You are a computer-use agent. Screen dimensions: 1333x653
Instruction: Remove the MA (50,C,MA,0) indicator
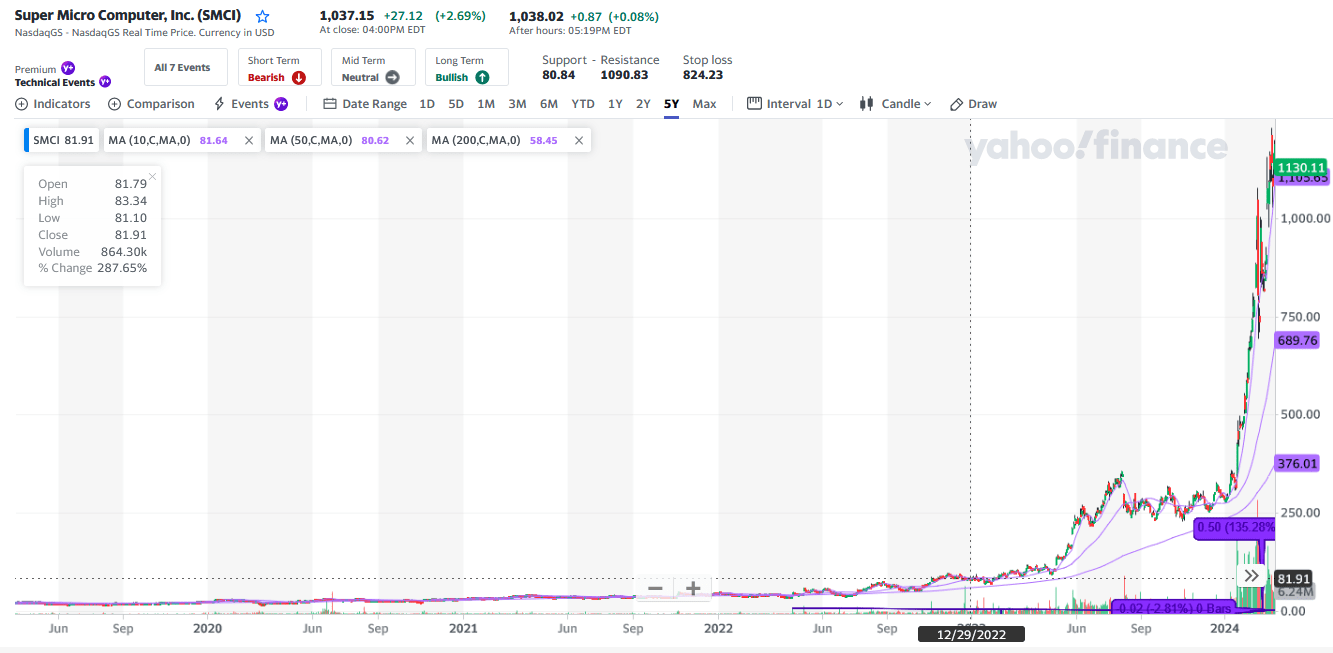coord(410,141)
